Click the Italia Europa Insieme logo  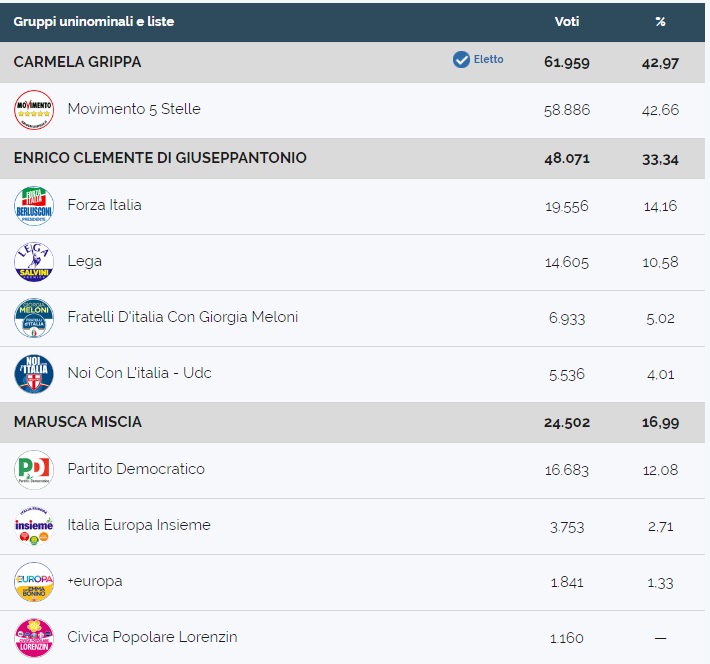[x=34, y=526]
